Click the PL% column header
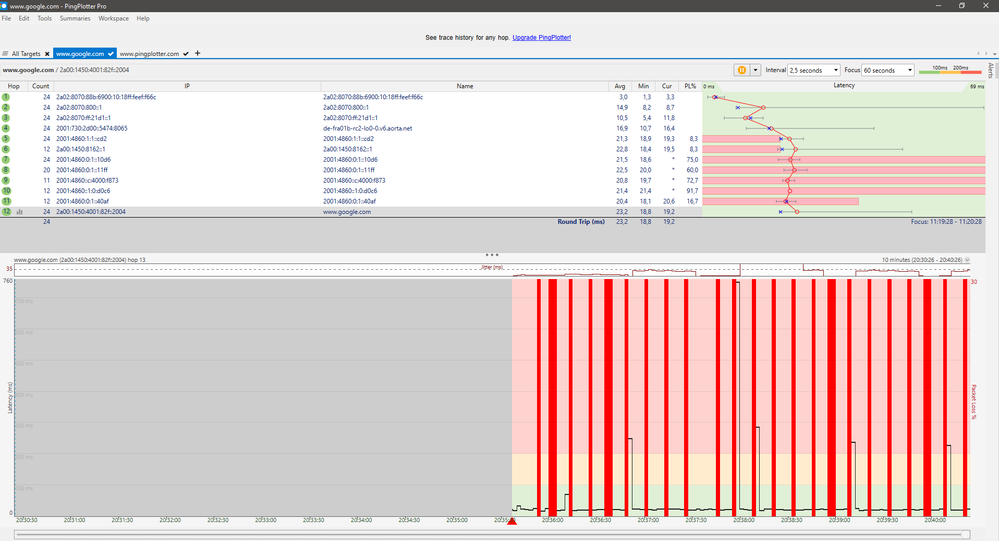 (x=691, y=87)
